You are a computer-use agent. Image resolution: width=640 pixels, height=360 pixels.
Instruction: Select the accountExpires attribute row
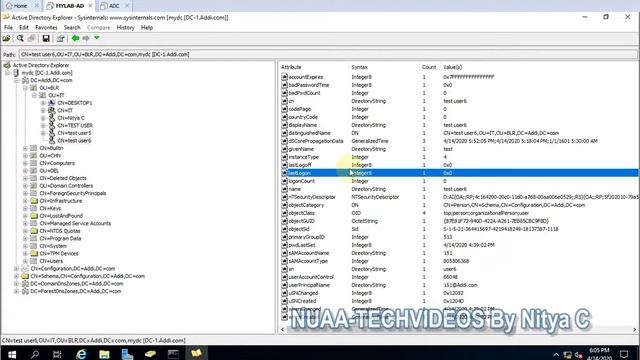[x=459, y=77]
